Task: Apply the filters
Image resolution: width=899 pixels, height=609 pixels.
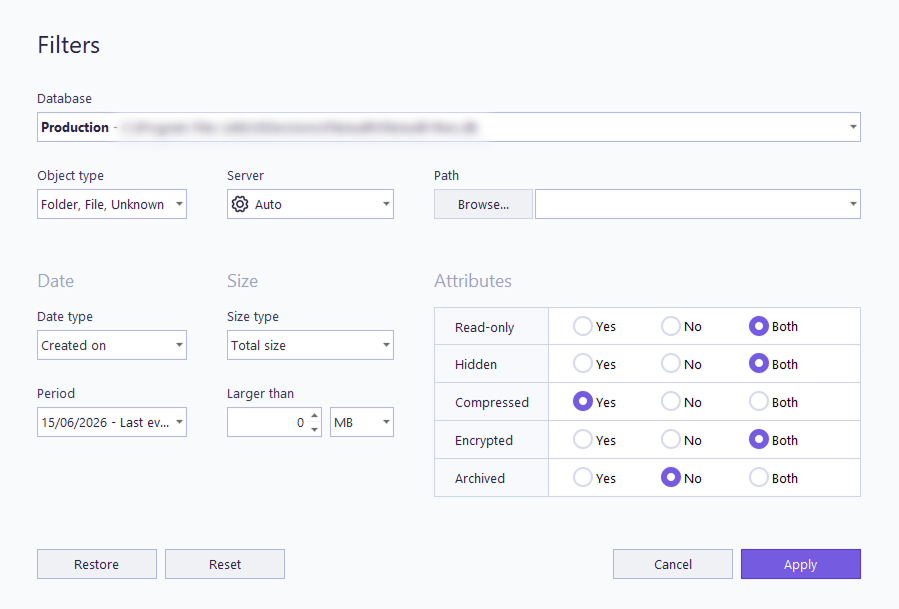Action: 800,564
